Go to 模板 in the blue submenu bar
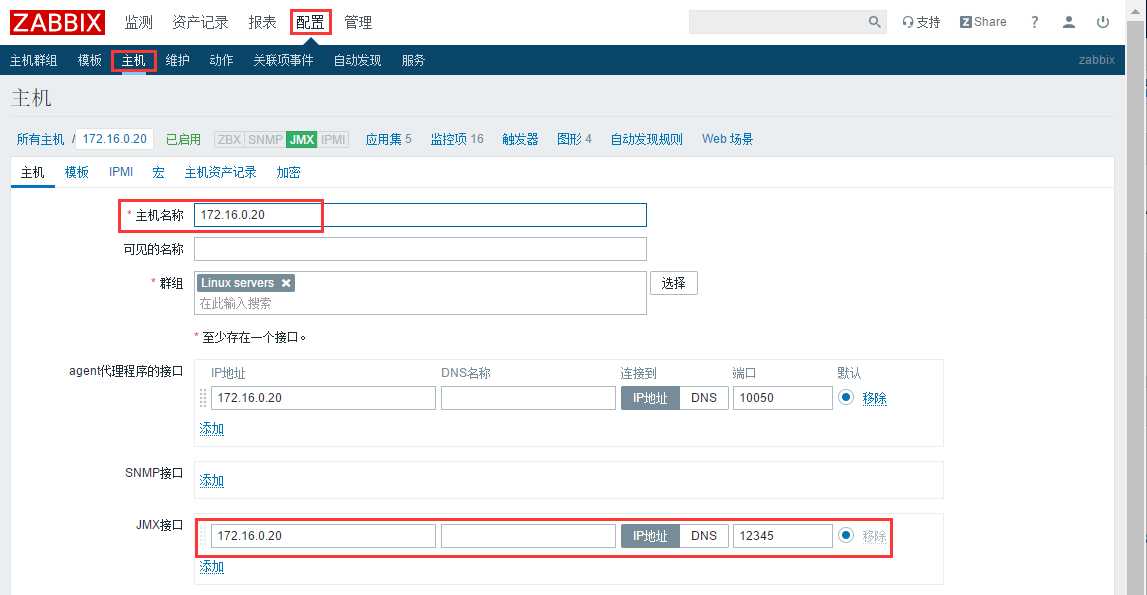1147x595 pixels. 90,60
